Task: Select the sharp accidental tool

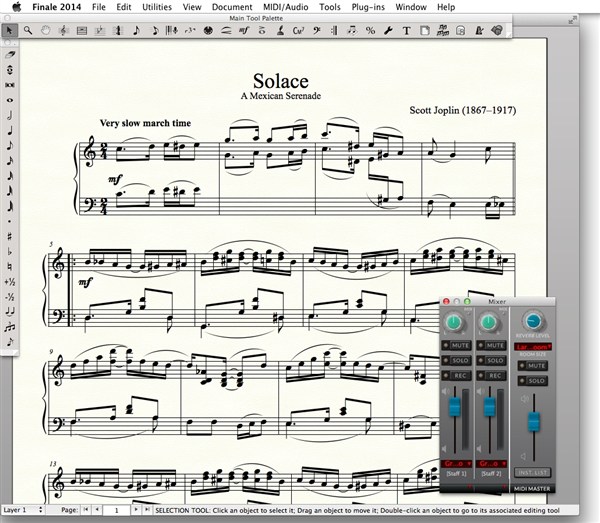Action: tap(10, 236)
